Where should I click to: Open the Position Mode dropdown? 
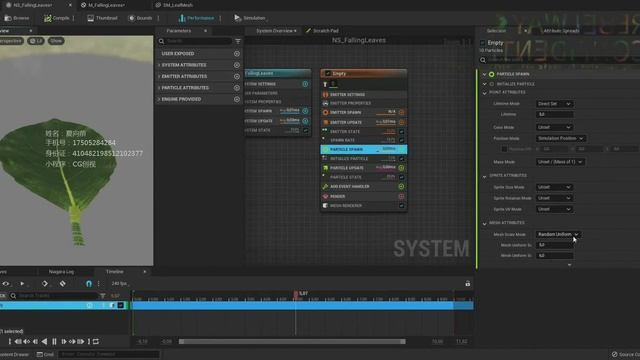click(560, 138)
